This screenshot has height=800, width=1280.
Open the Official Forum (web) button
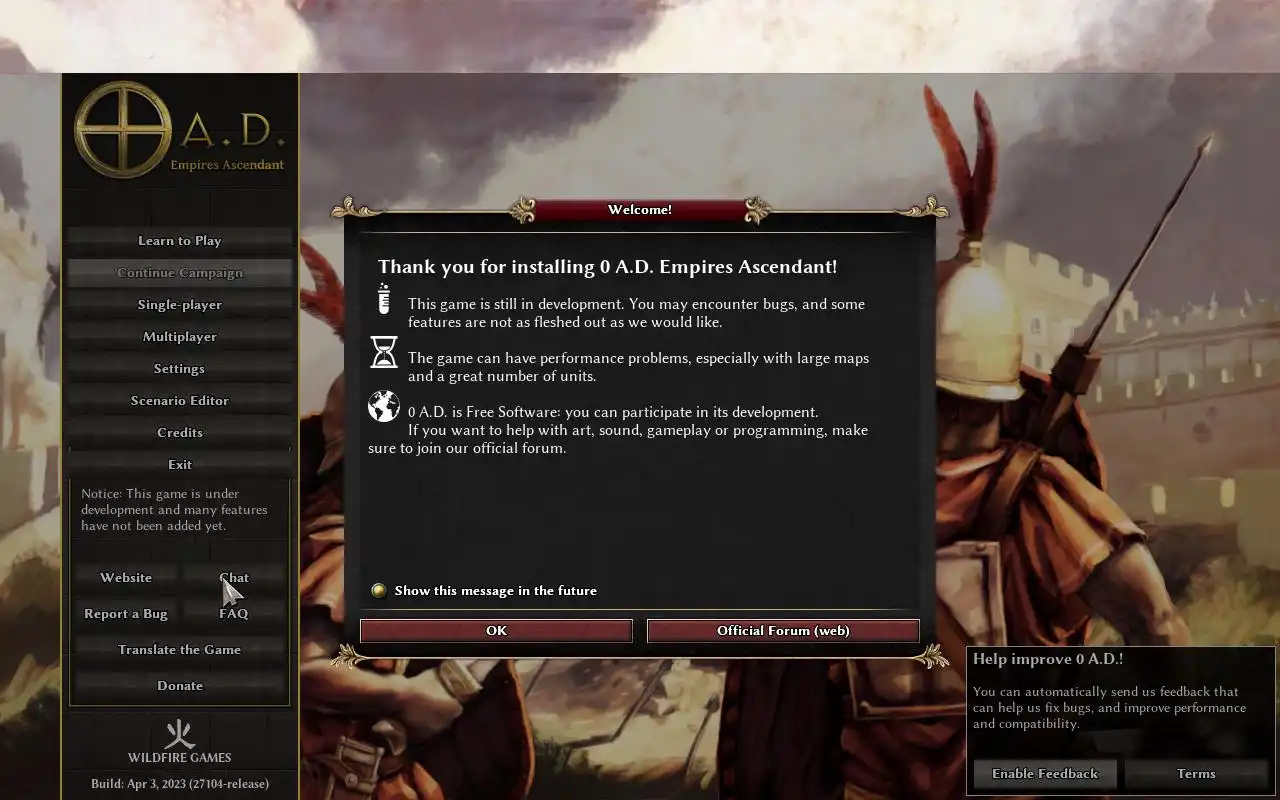[x=783, y=630]
